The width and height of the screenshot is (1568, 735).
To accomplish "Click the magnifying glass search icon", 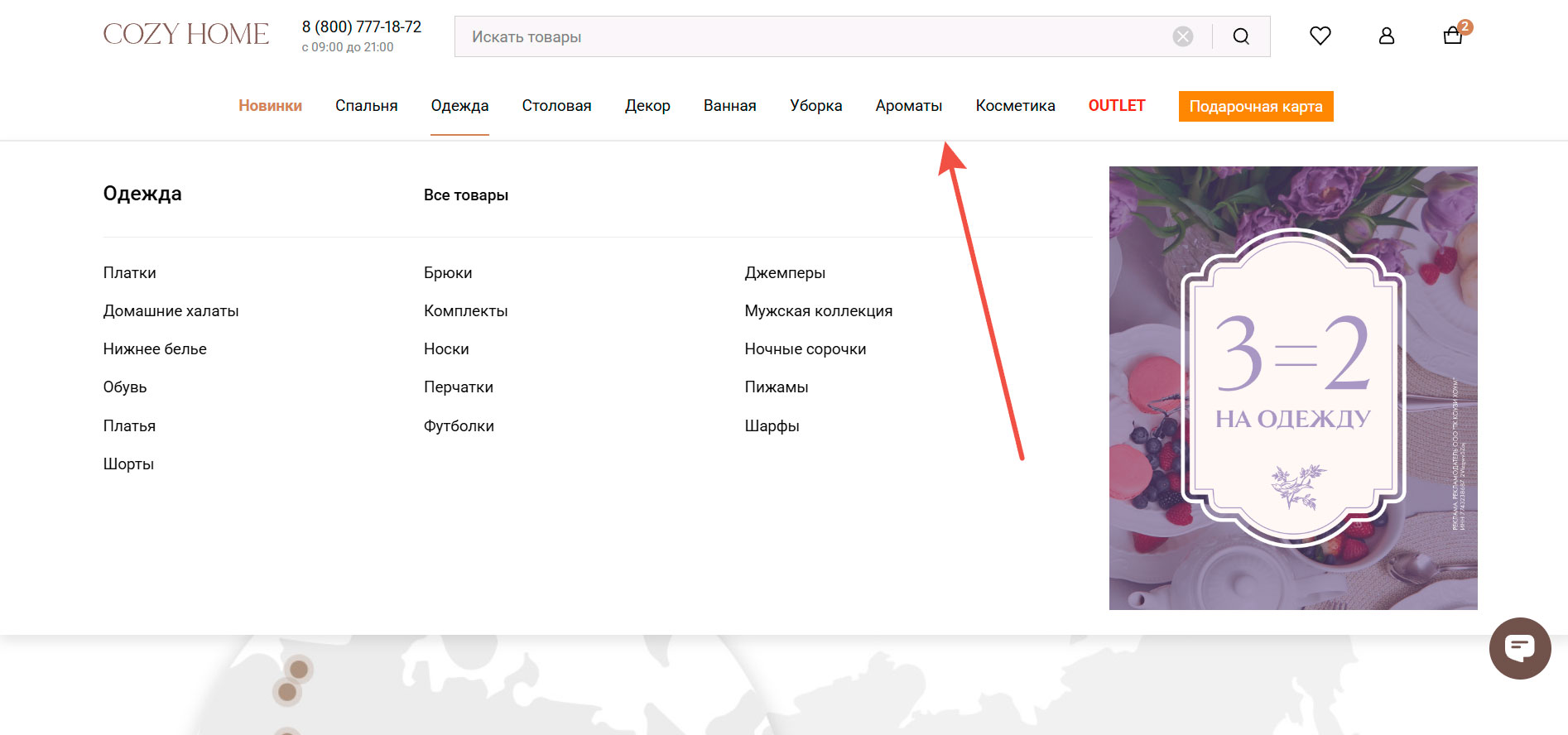I will click(x=1241, y=36).
